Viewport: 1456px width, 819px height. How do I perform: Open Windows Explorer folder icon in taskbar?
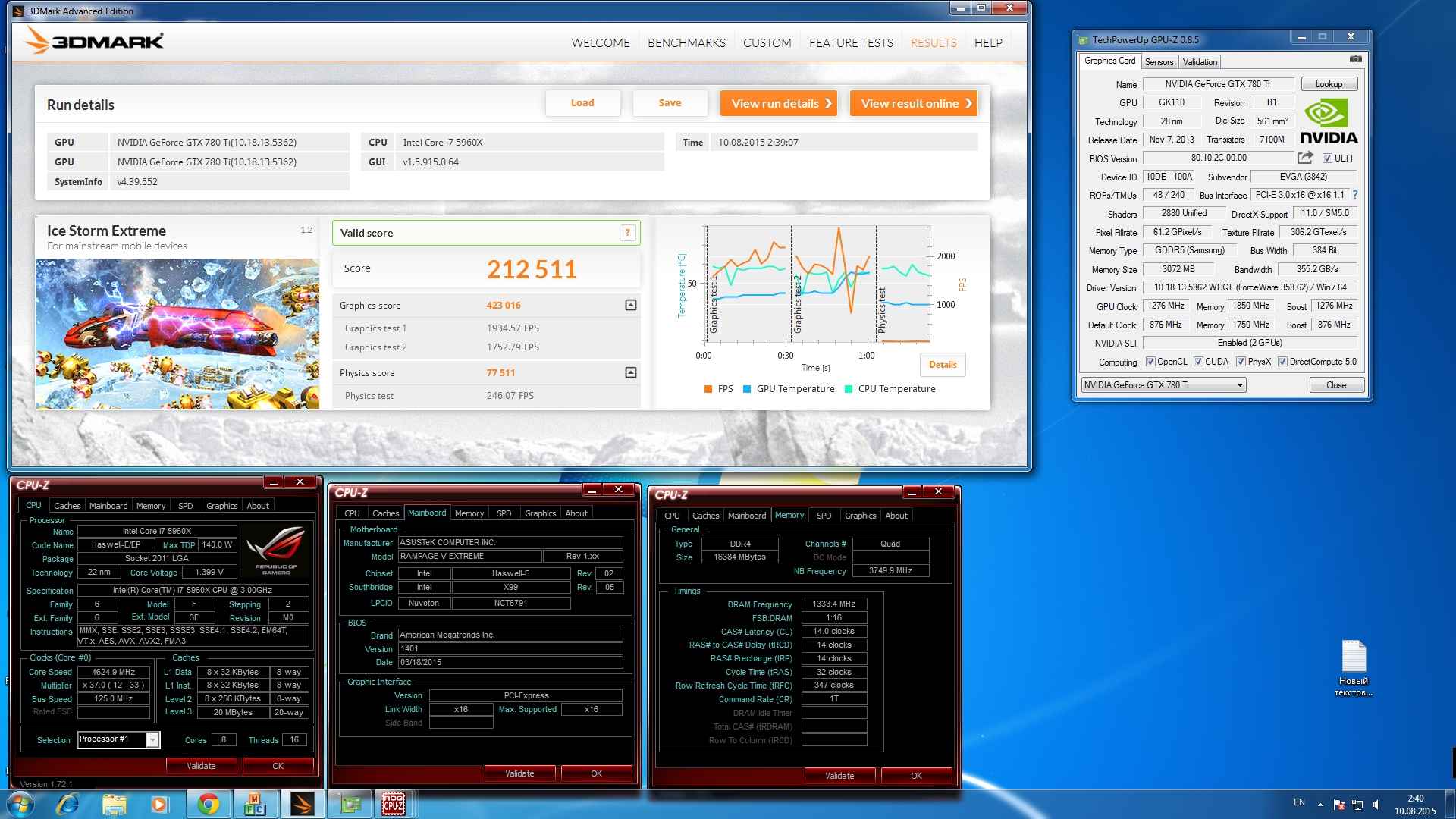[114, 804]
